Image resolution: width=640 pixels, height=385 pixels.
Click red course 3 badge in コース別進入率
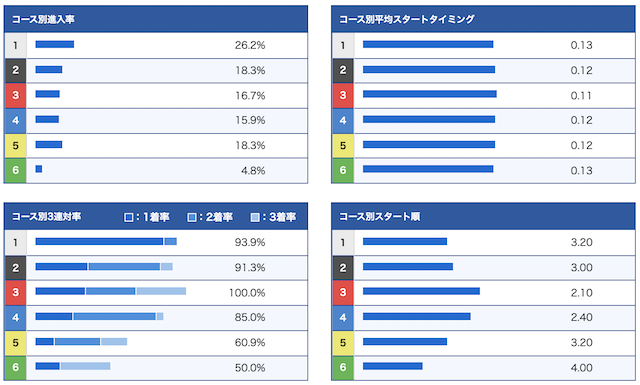point(16,96)
